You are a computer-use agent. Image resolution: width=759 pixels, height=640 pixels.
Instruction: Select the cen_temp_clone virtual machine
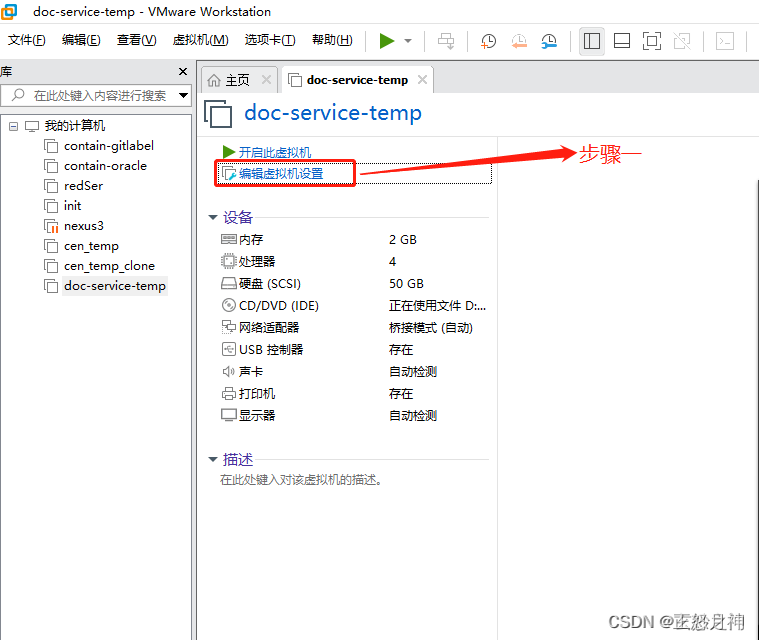(109, 266)
